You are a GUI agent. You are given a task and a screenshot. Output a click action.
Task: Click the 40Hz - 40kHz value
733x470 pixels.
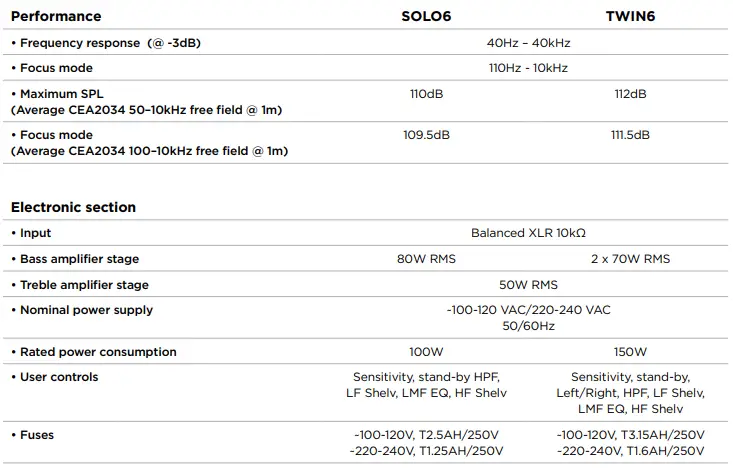pyautogui.click(x=528, y=43)
